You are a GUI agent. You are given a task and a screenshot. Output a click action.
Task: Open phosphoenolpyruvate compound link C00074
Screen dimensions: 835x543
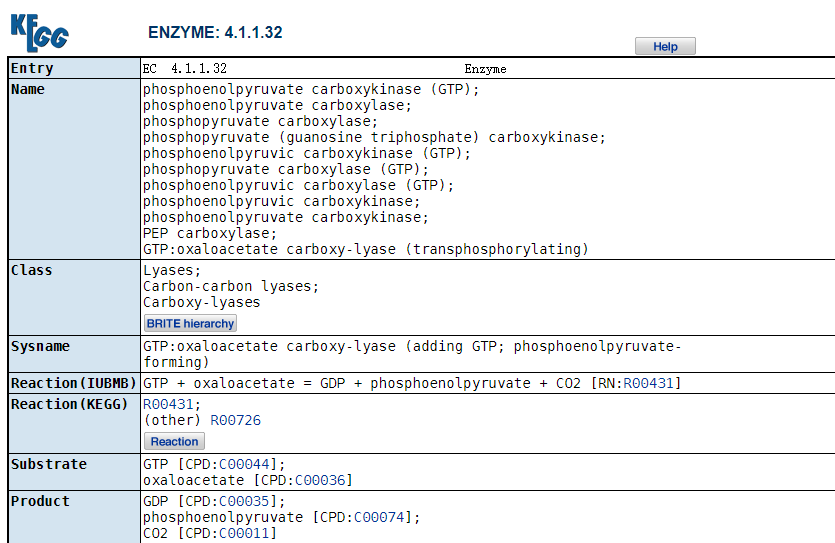(379, 517)
